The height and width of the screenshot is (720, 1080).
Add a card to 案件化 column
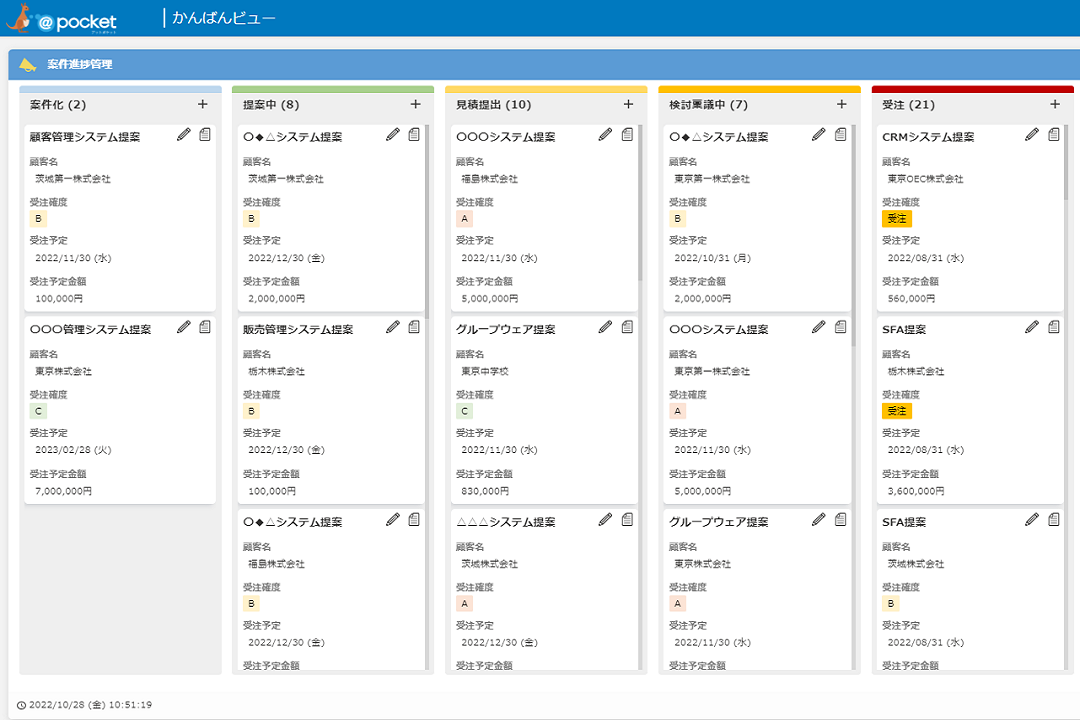[202, 104]
